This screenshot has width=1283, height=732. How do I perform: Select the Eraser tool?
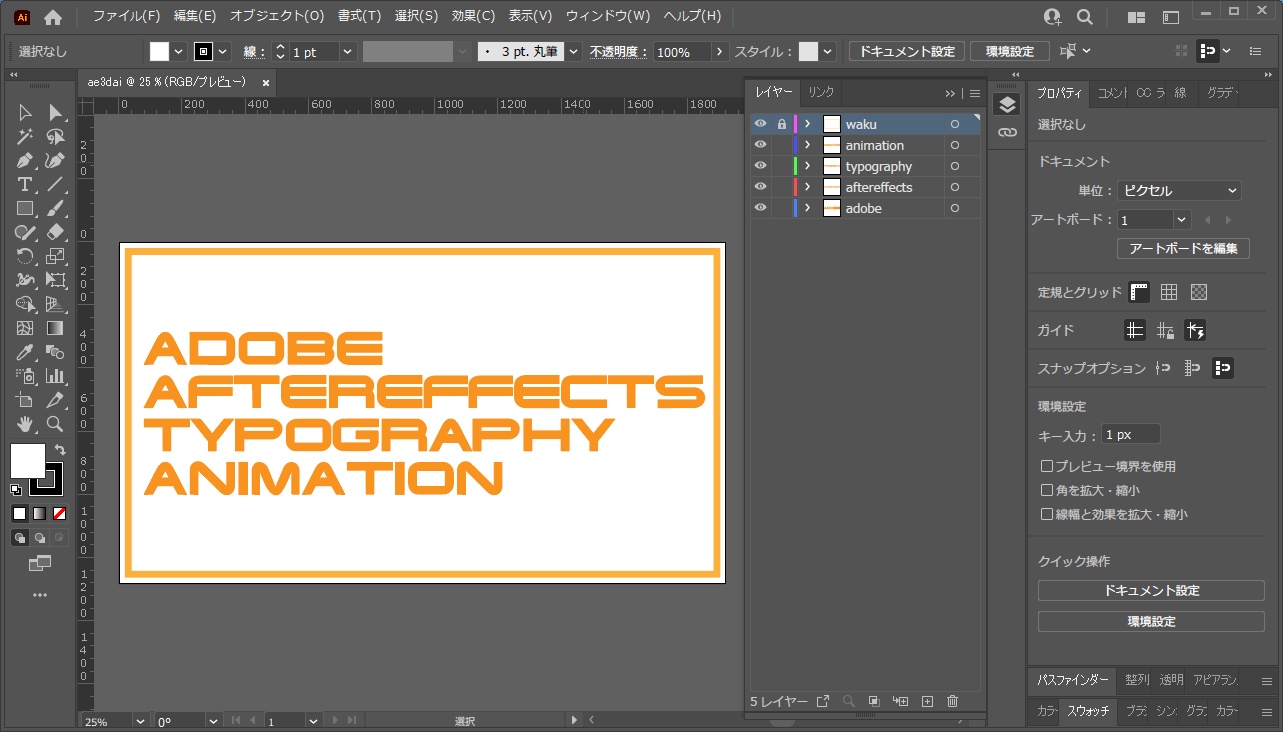tap(56, 233)
